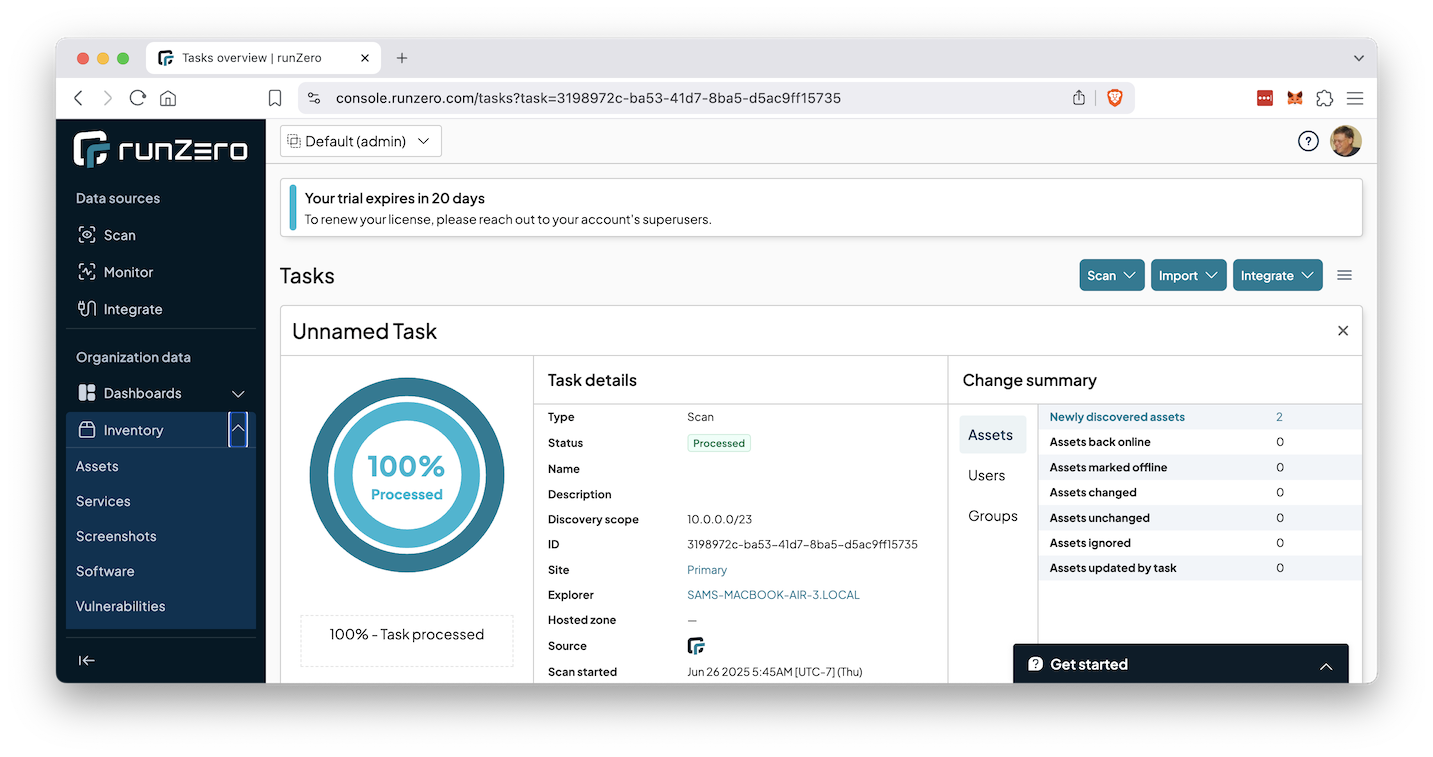Screen dimensions: 1433x757
Task: Bookmark this page with bookmark icon
Action: coord(275,98)
